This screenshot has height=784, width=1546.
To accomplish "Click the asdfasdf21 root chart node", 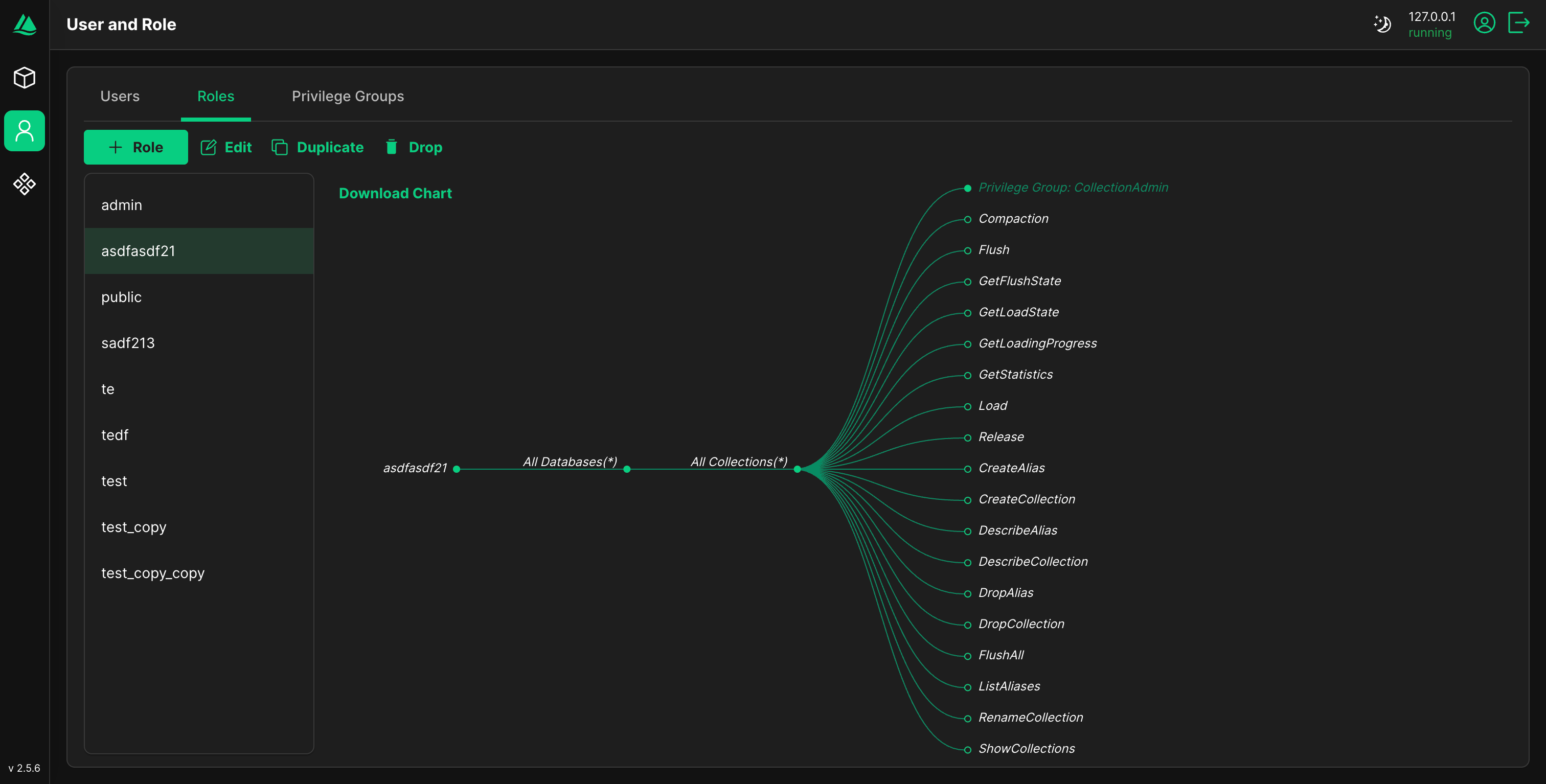I will click(x=457, y=469).
